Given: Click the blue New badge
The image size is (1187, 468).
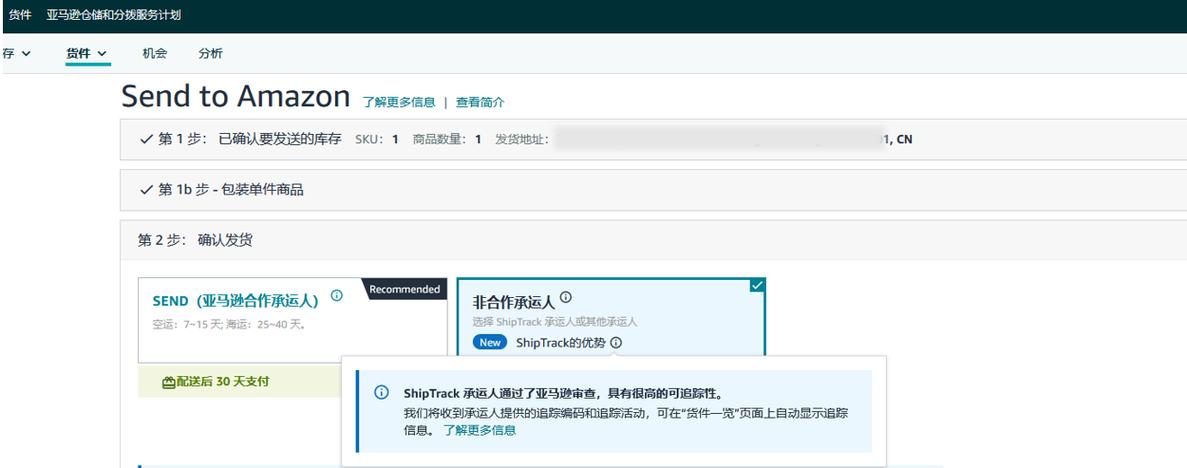Looking at the screenshot, I should [490, 342].
